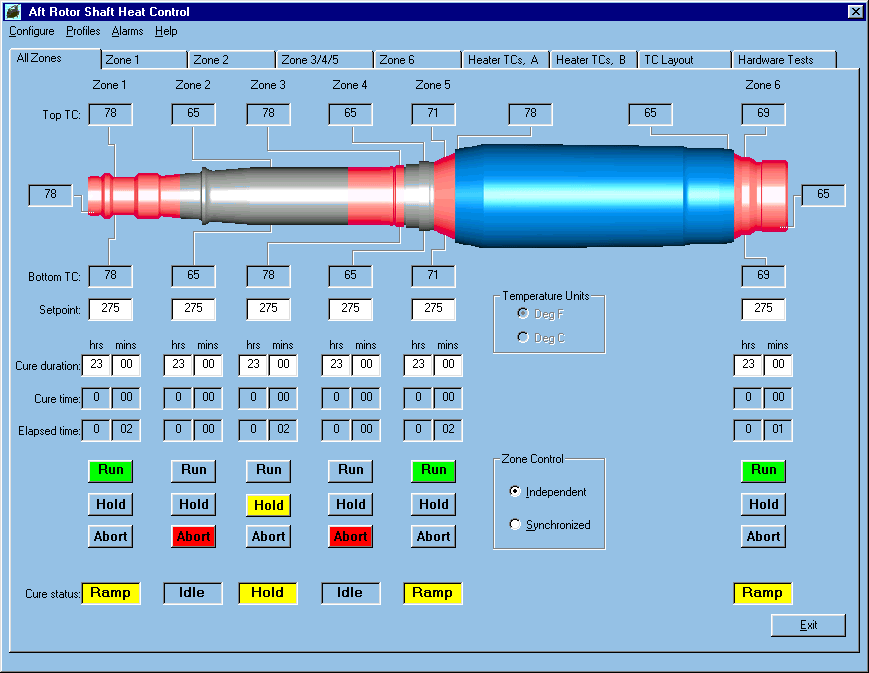
Task: Choose Deg F temperature units
Action: [522, 314]
